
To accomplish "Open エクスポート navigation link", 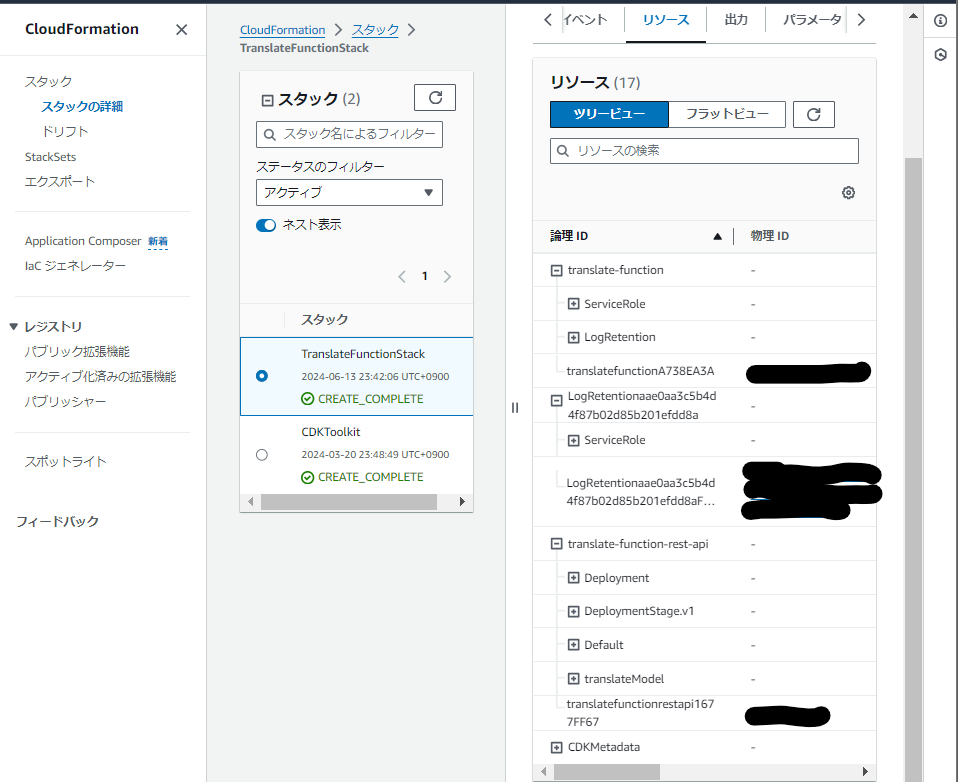I will click(x=60, y=181).
